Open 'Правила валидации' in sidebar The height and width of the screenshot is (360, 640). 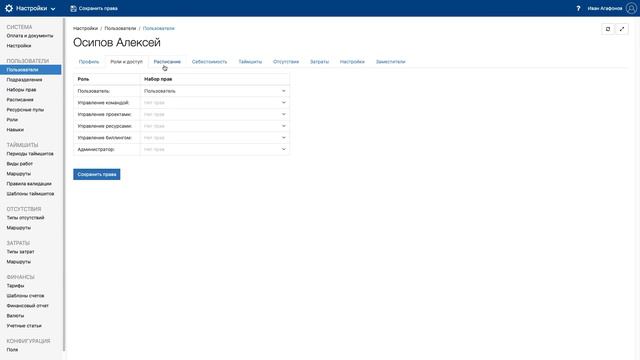[29, 184]
